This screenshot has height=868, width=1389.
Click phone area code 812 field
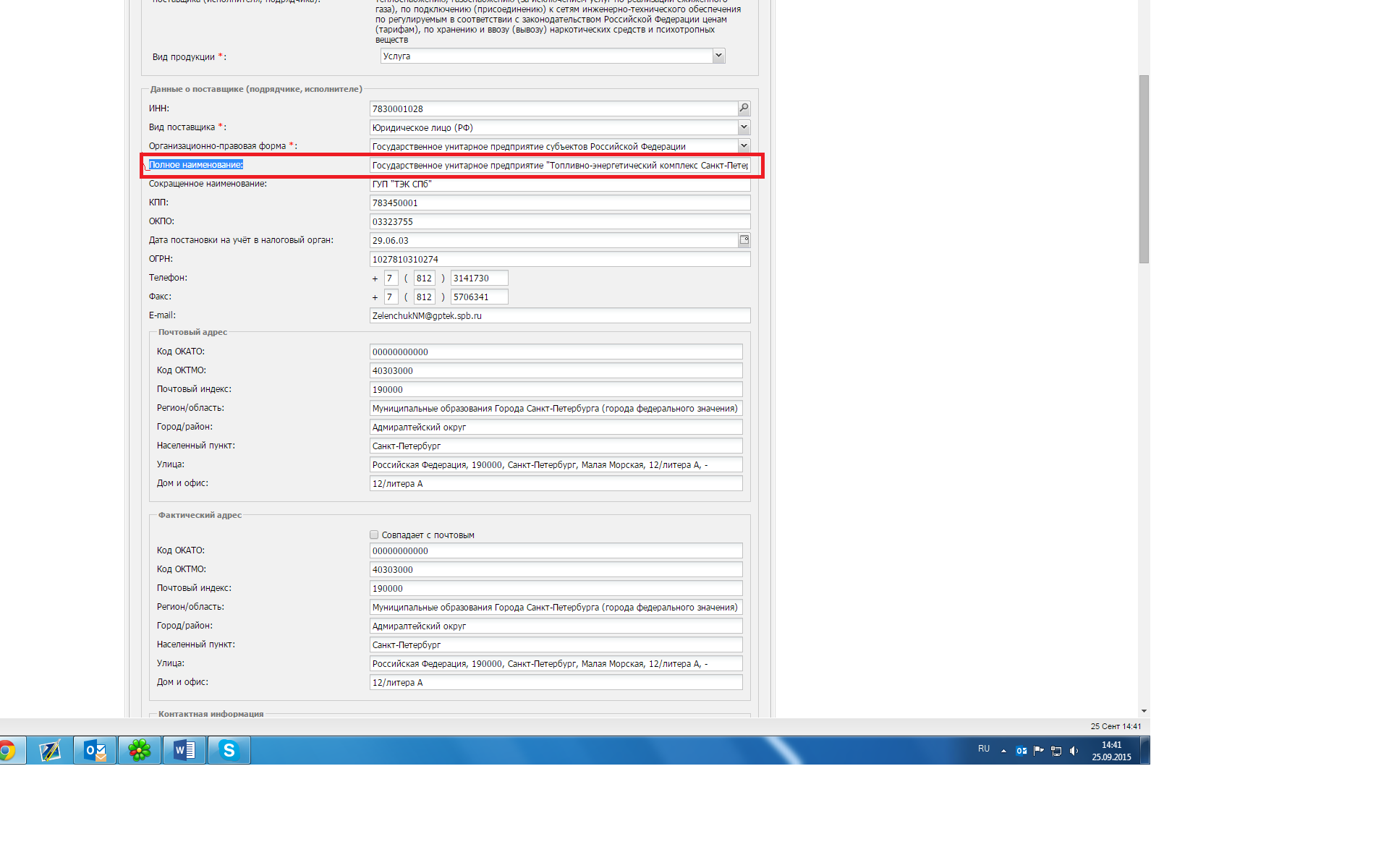(425, 278)
